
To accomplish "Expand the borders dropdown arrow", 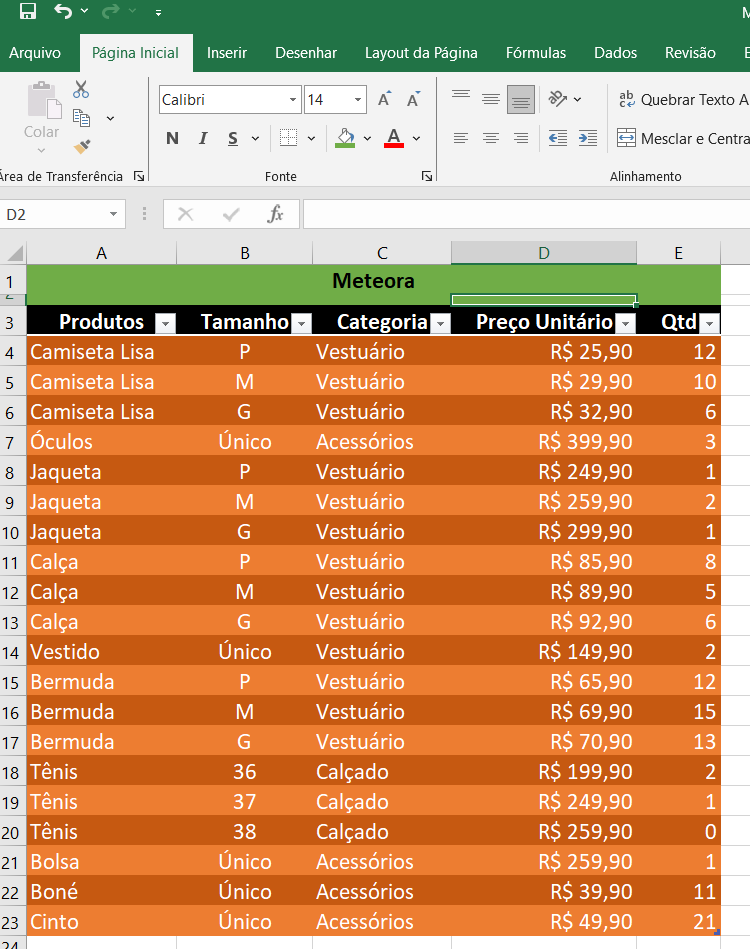I will 311,139.
